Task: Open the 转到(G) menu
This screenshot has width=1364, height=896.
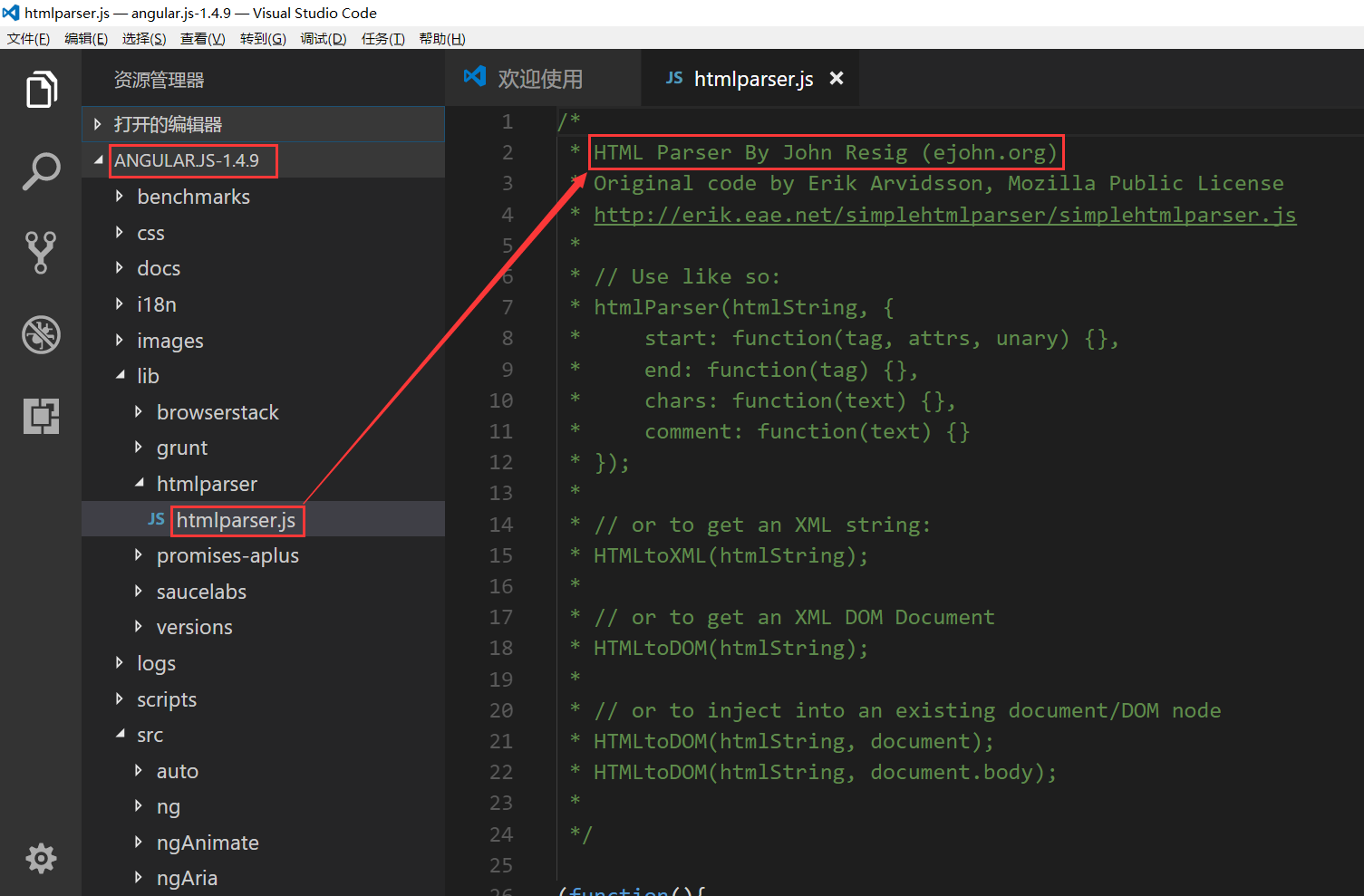Action: coord(263,38)
